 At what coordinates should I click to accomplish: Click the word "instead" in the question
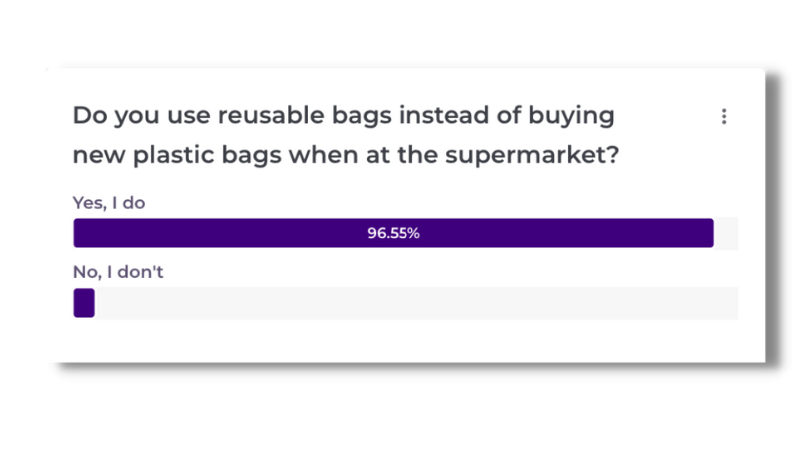[x=444, y=115]
